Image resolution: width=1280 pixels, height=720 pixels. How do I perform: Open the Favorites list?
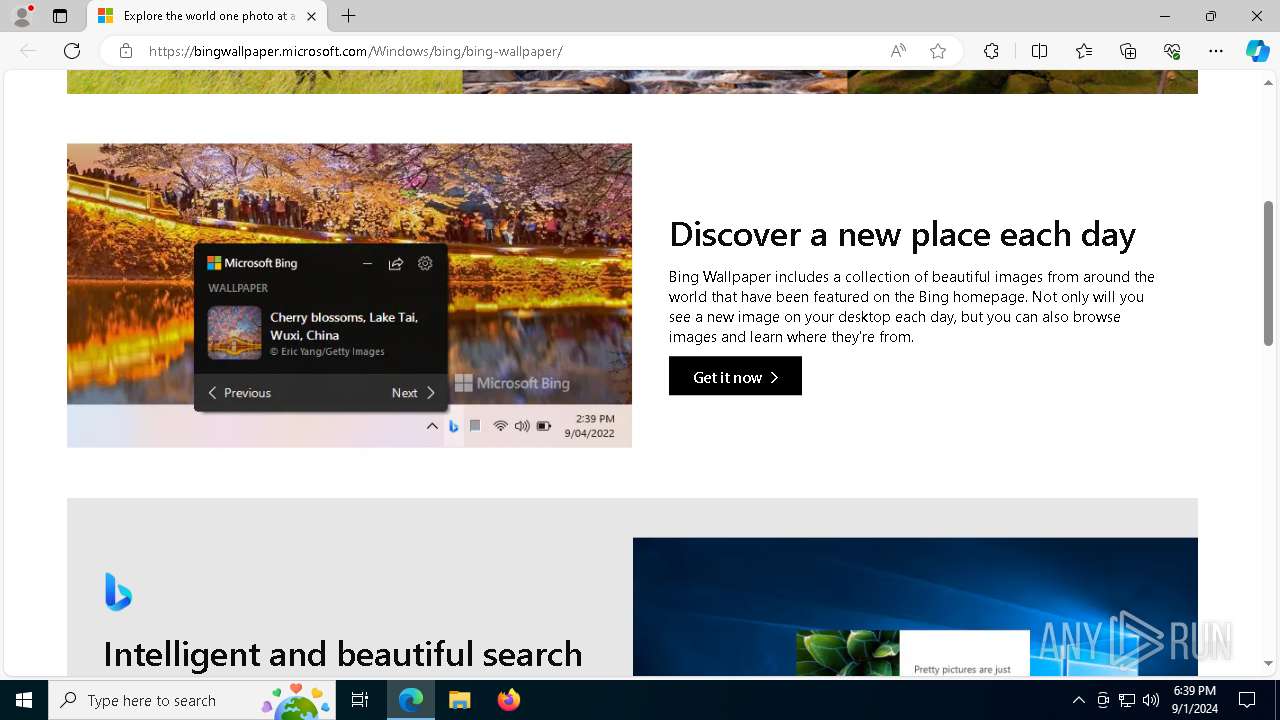coord(1084,51)
